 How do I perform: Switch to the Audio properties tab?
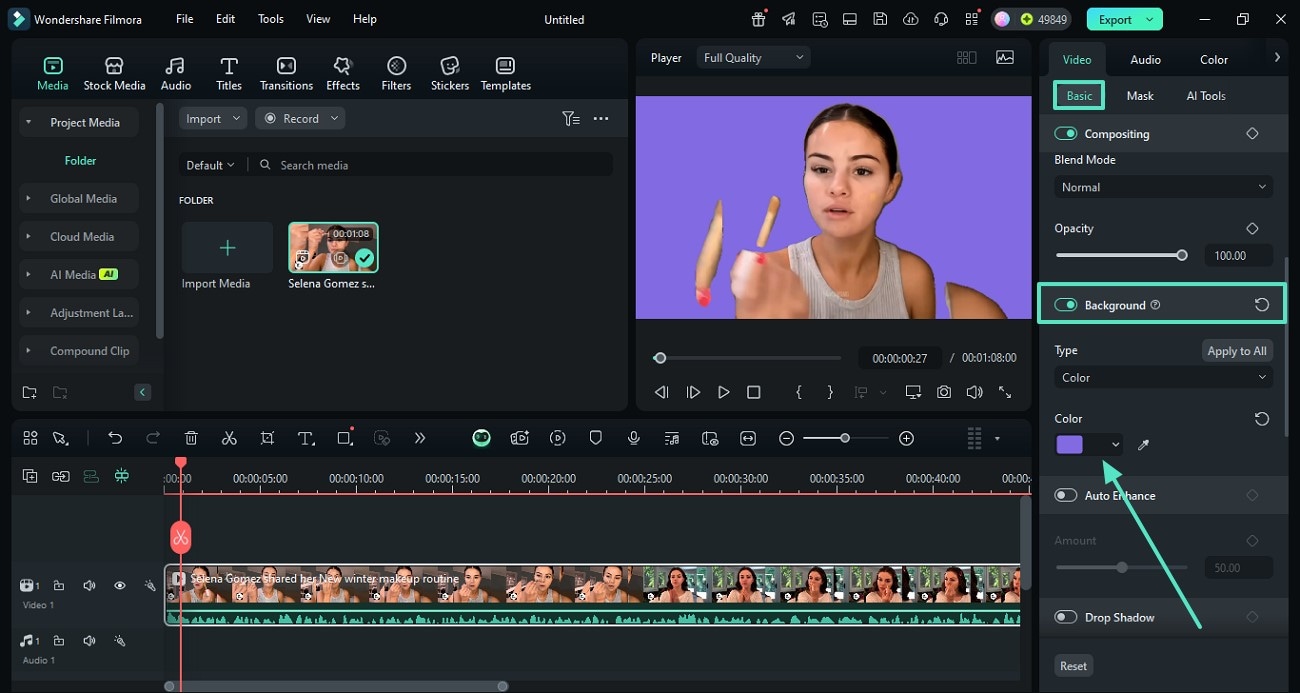pos(1145,60)
